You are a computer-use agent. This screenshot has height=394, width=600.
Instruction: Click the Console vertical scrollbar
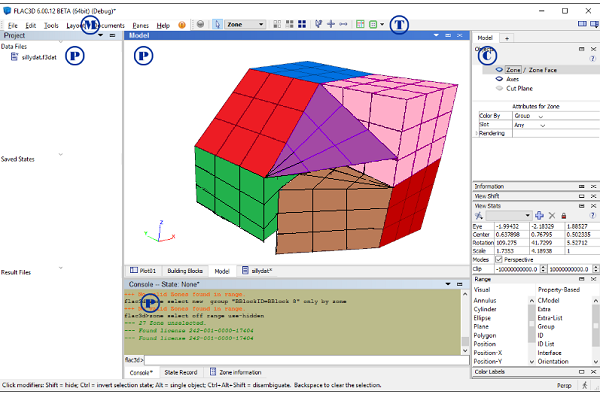click(x=465, y=322)
